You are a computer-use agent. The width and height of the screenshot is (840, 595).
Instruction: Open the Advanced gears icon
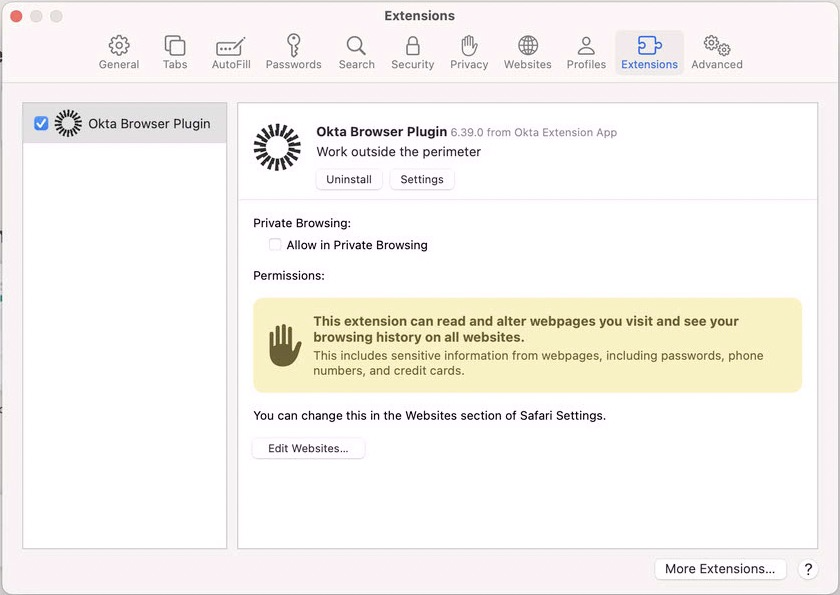click(717, 46)
